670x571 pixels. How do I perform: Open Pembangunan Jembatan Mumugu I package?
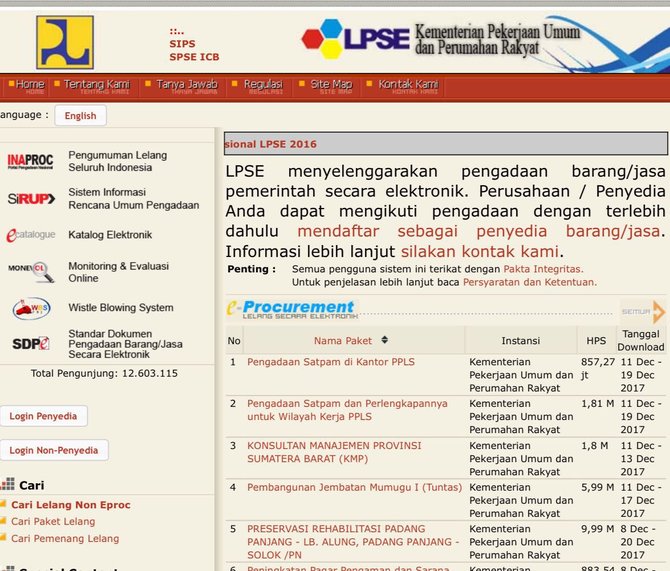click(355, 487)
